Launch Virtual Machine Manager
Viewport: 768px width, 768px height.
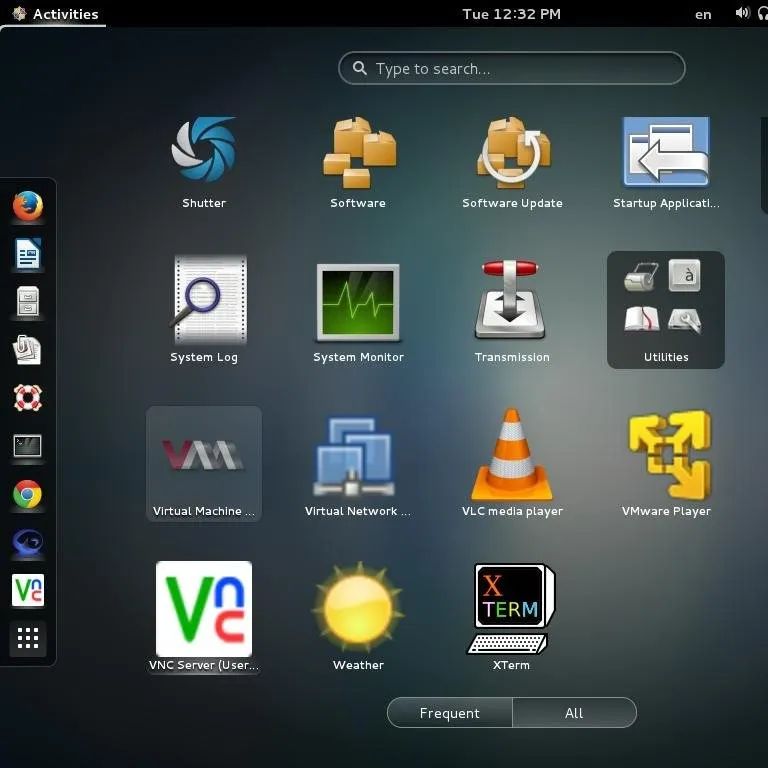204,463
